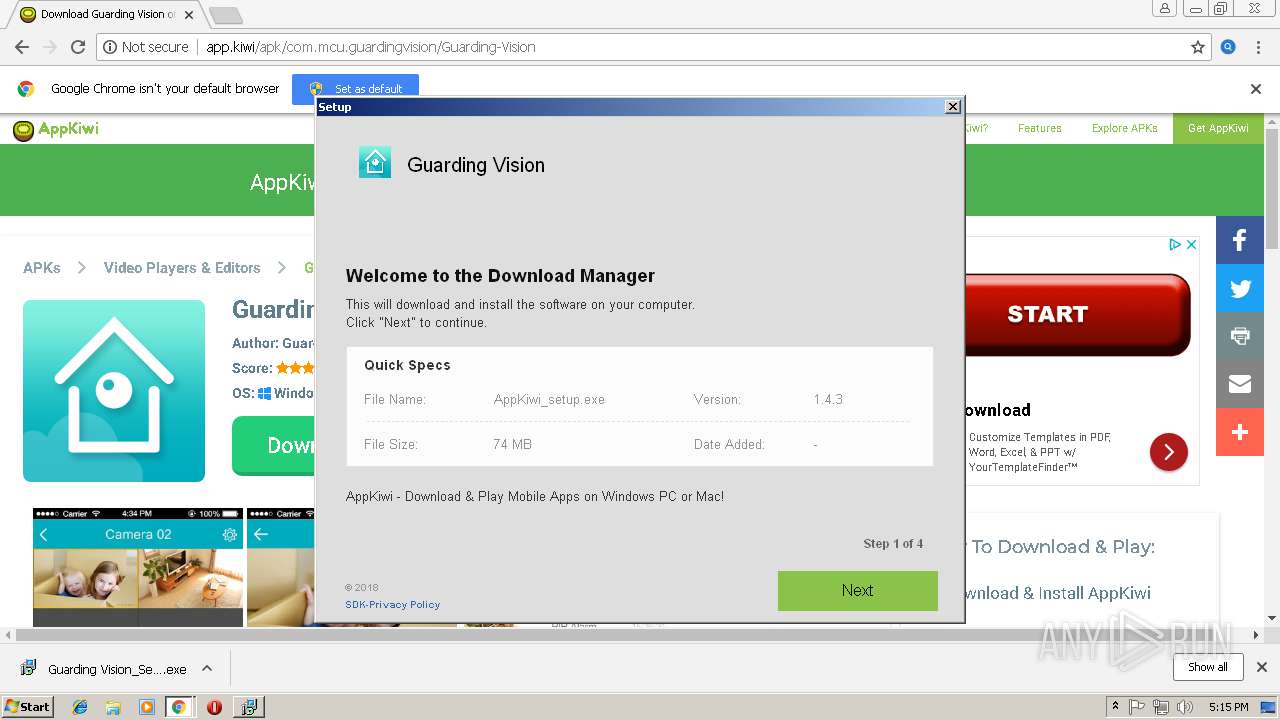Image resolution: width=1280 pixels, height=720 pixels.
Task: Click the Chrome forward arrow
Action: point(49,47)
